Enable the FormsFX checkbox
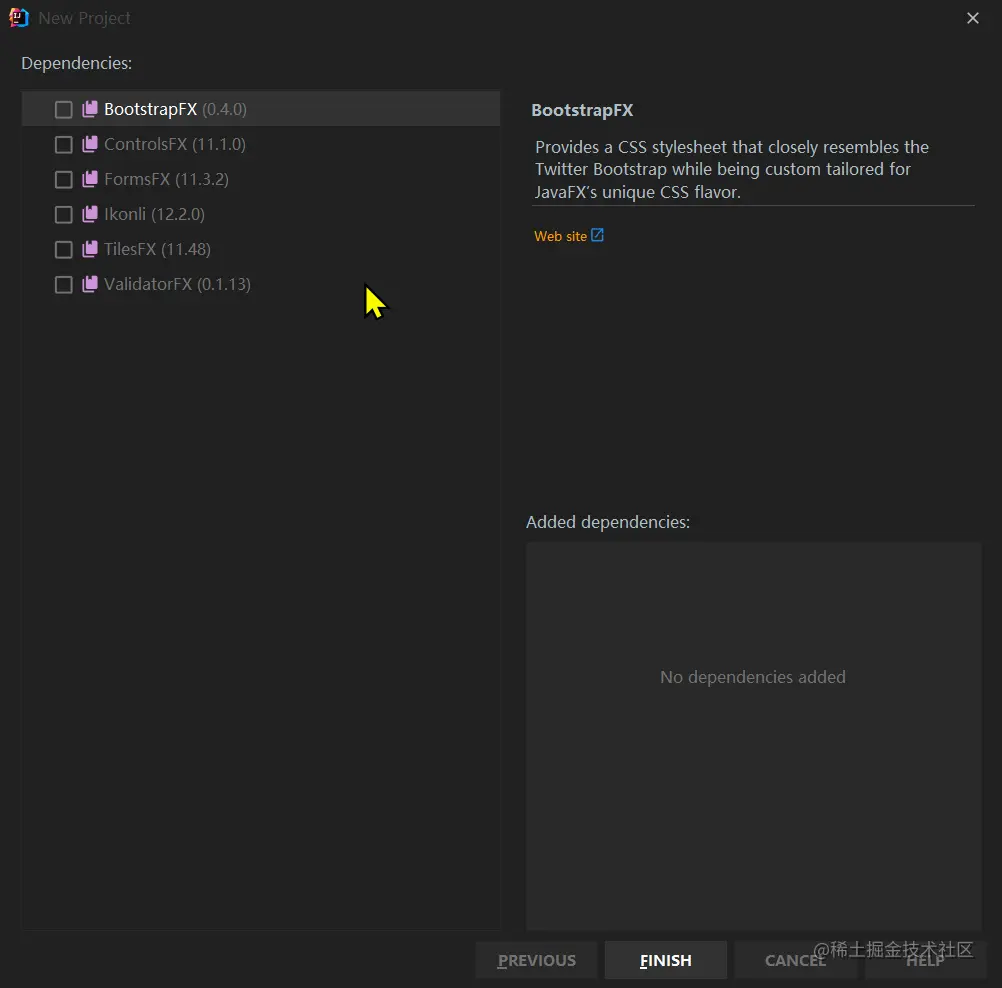 [63, 180]
